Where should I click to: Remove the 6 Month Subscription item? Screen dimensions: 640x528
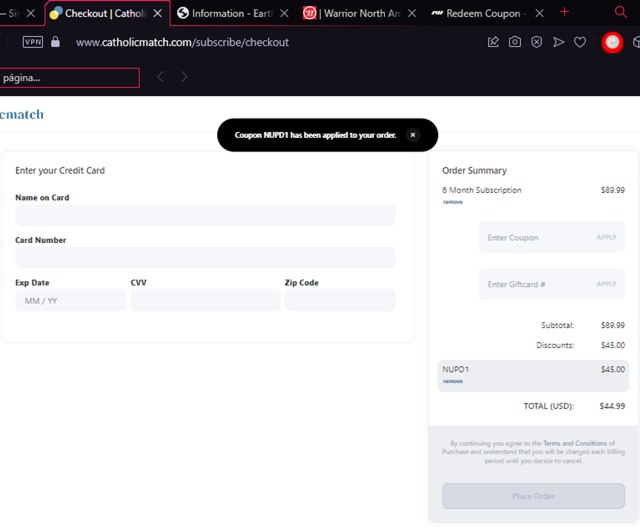pyautogui.click(x=453, y=202)
